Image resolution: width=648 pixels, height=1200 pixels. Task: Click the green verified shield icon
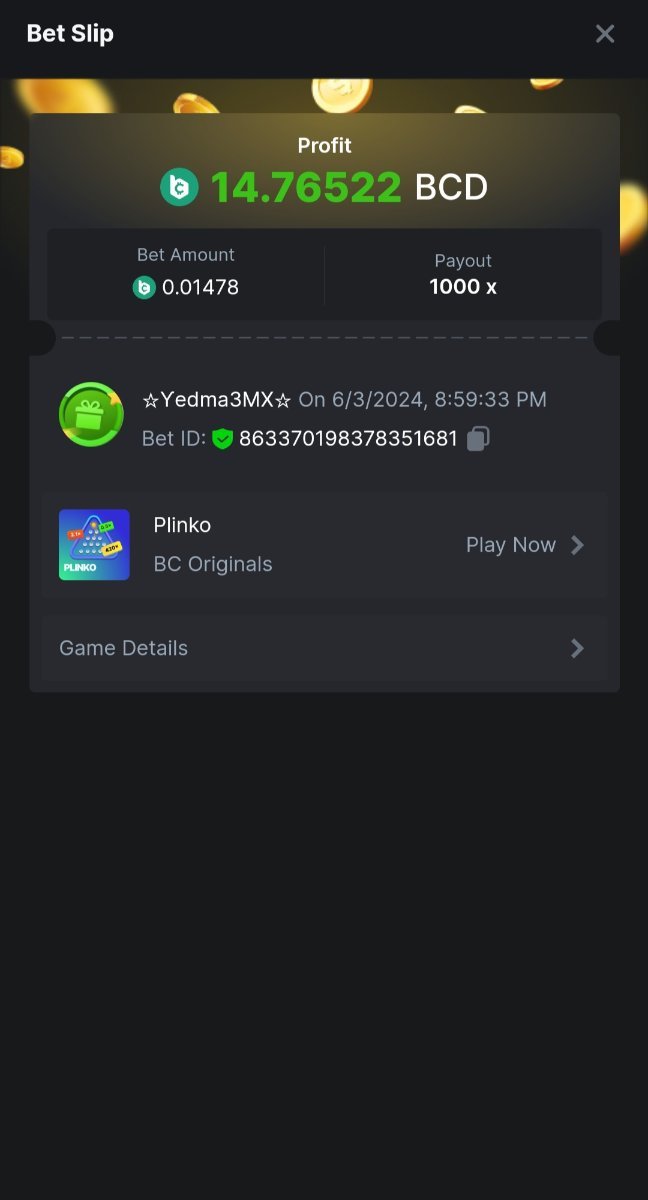tap(222, 438)
